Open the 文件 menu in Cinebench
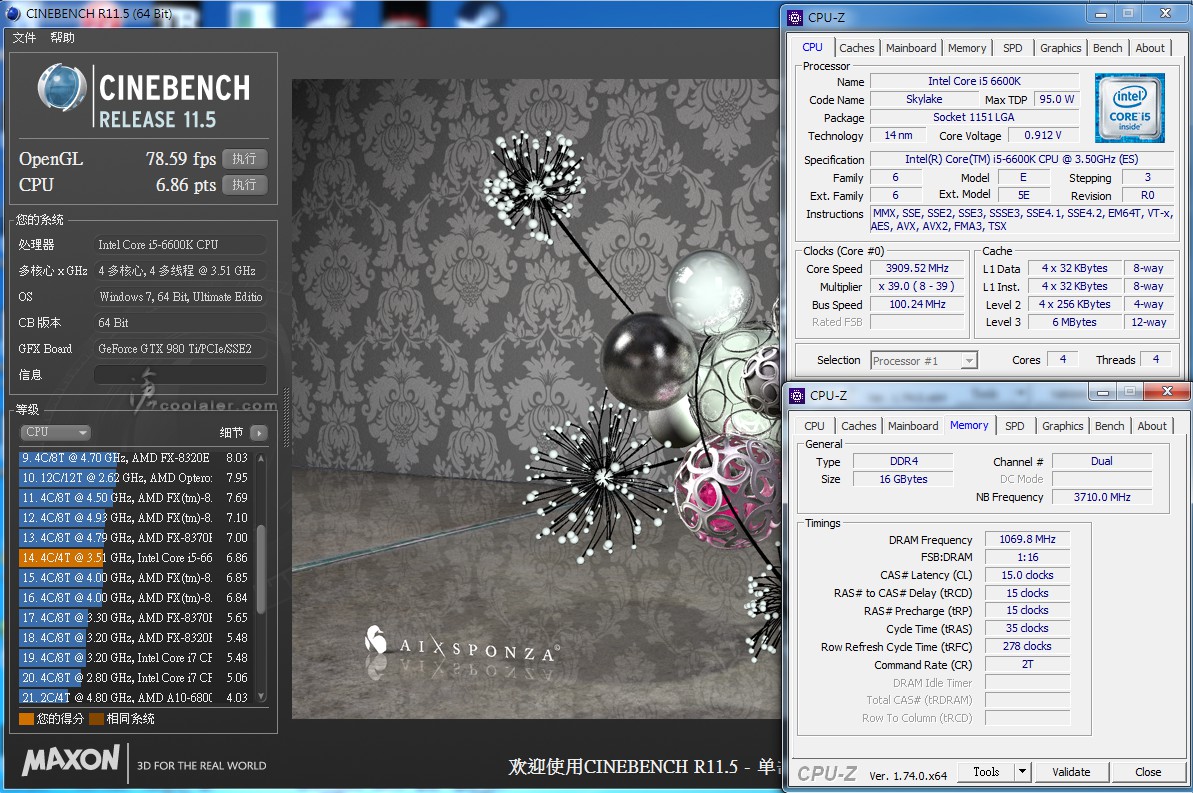The width and height of the screenshot is (1193, 793). [24, 37]
